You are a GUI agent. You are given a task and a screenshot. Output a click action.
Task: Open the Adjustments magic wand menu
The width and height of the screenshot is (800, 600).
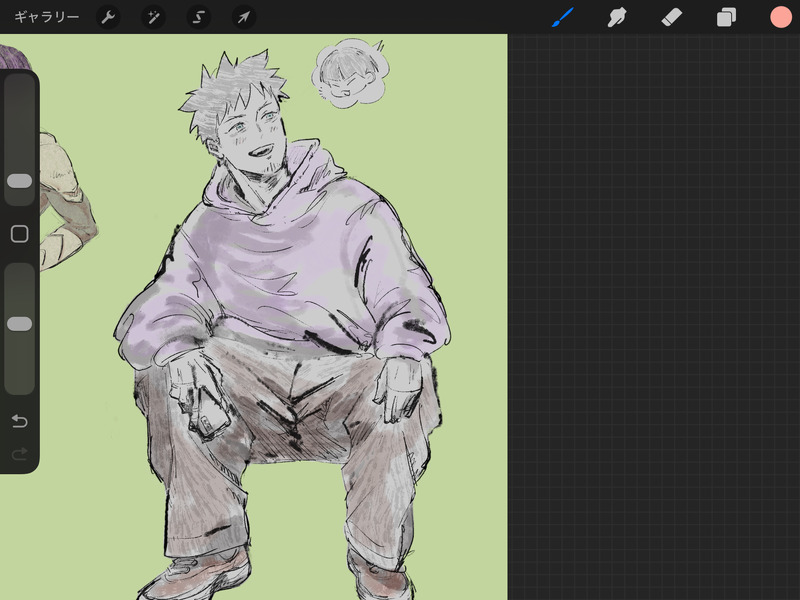(153, 17)
